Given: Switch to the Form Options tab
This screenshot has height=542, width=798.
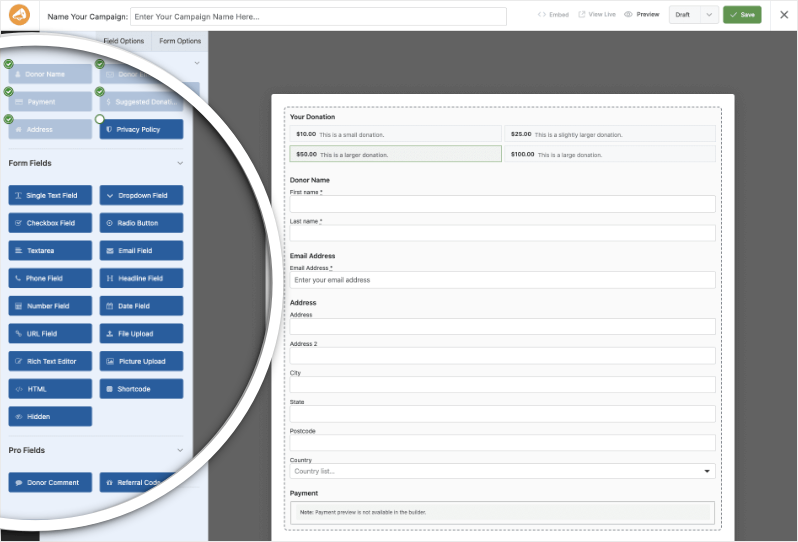Looking at the screenshot, I should click(x=180, y=41).
